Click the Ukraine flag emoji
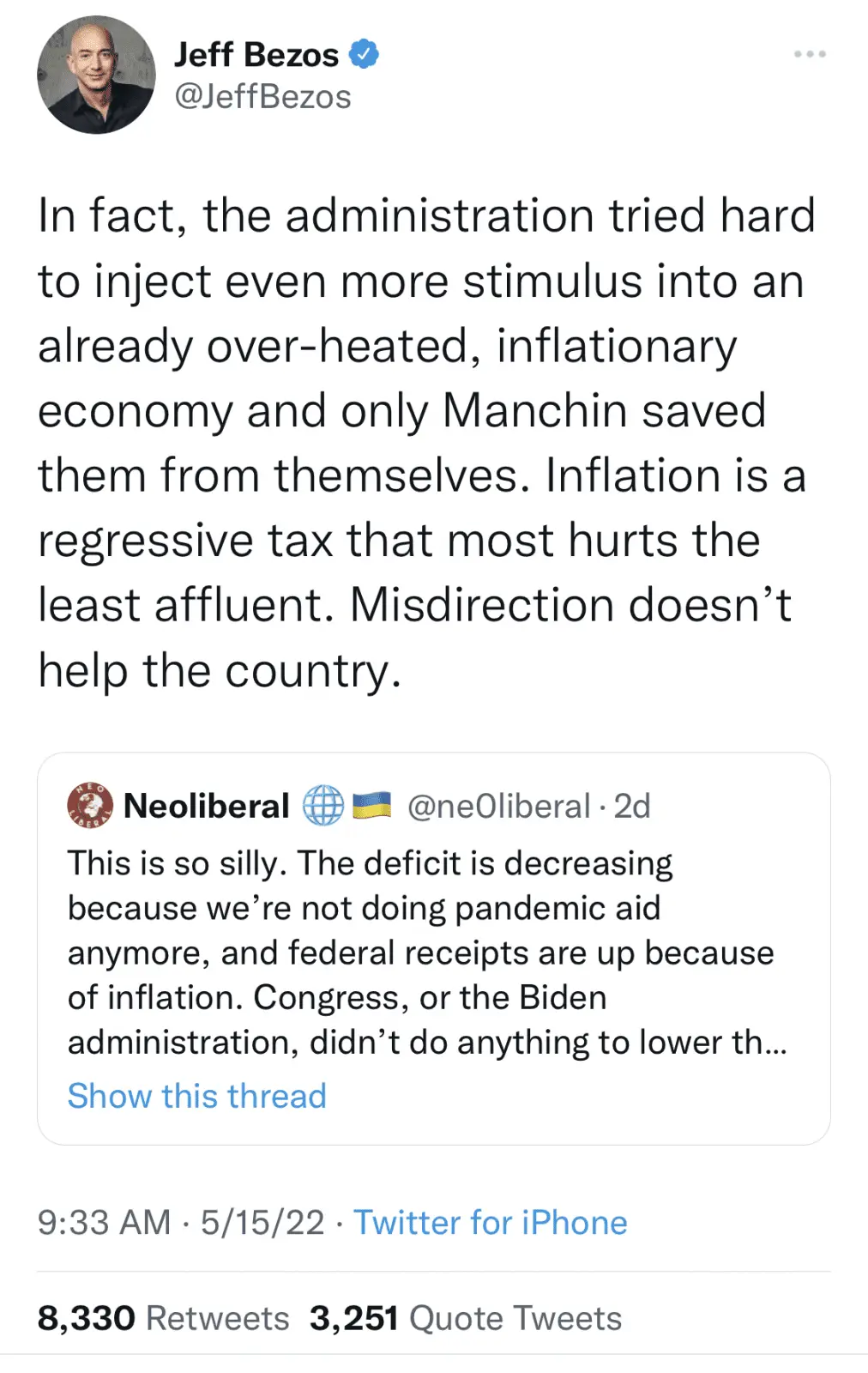 [371, 805]
